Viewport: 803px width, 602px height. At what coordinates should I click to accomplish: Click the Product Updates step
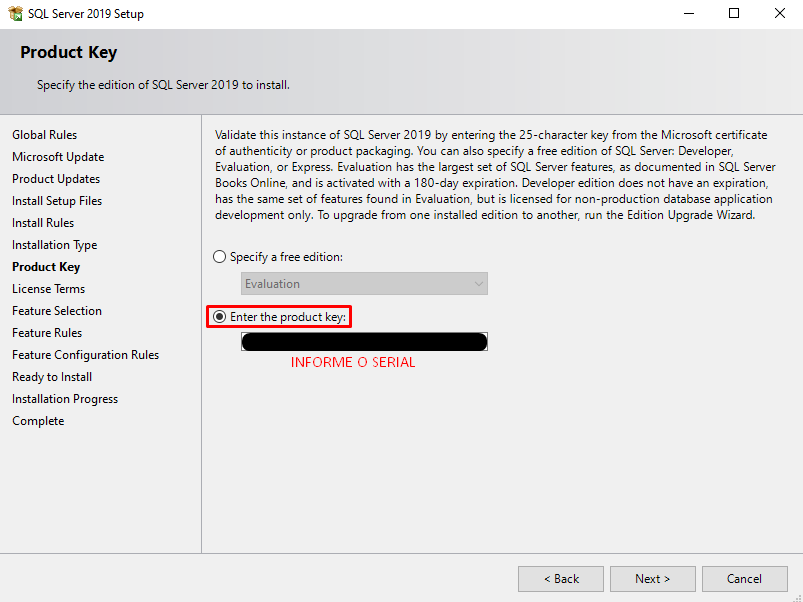coord(56,179)
